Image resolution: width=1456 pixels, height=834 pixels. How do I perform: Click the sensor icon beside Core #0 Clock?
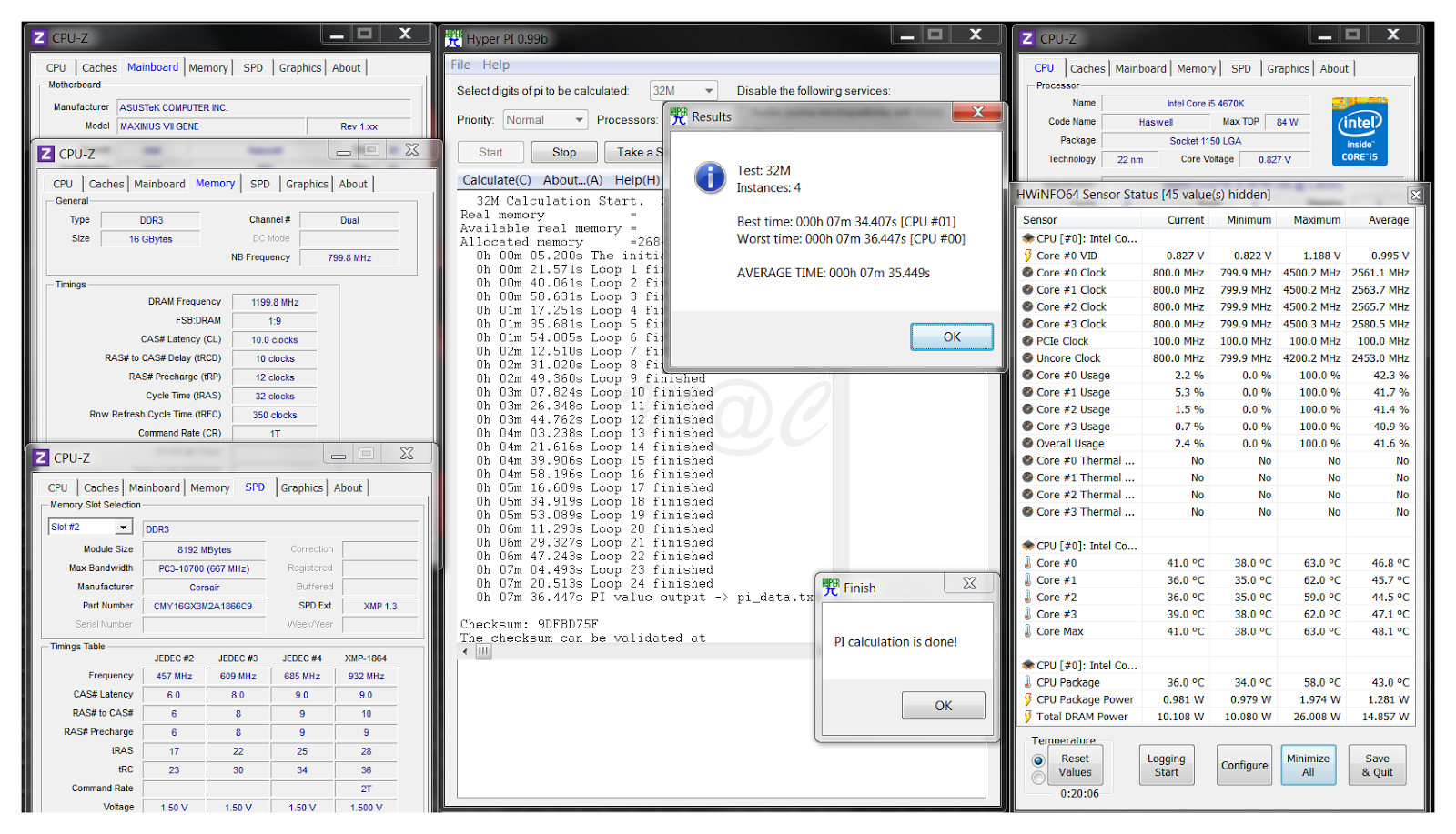point(1028,273)
